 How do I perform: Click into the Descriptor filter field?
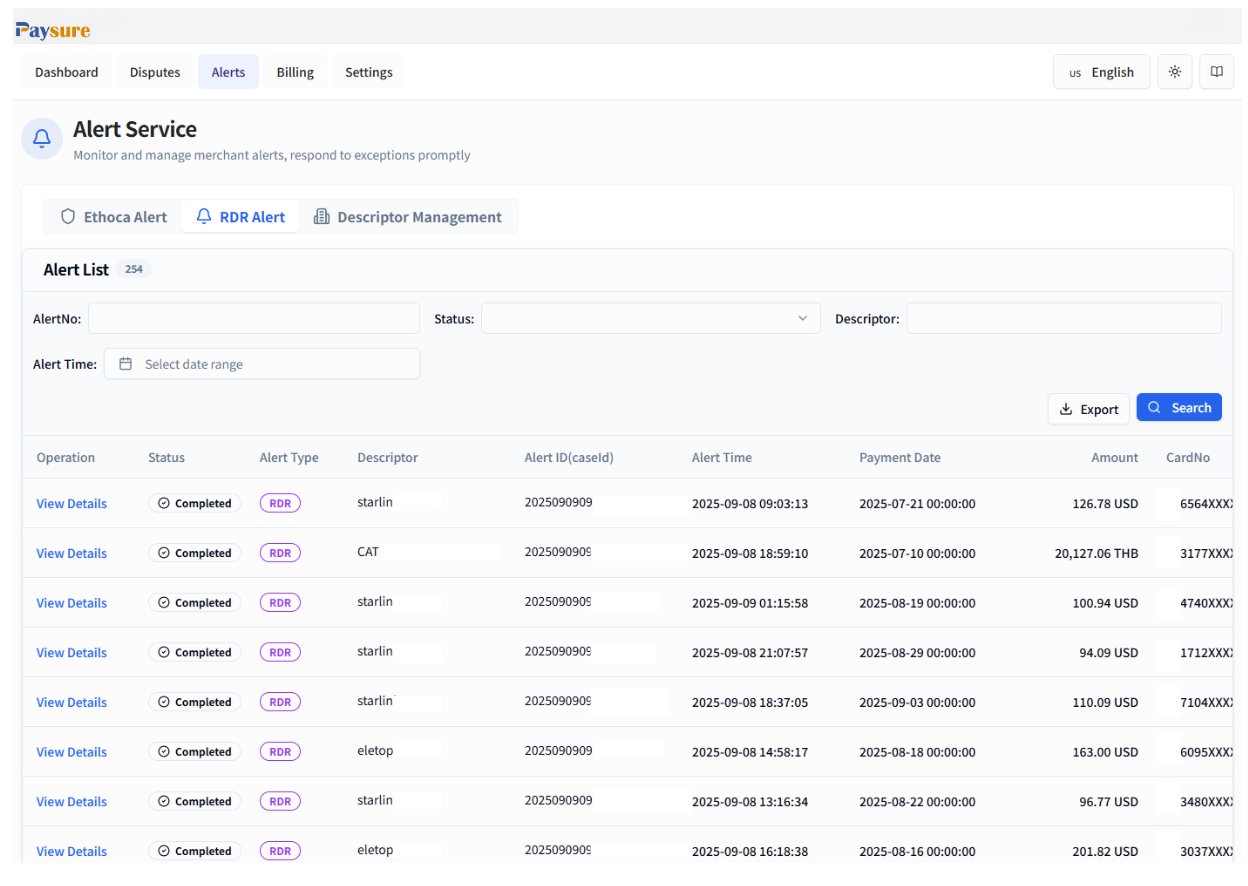click(1063, 319)
